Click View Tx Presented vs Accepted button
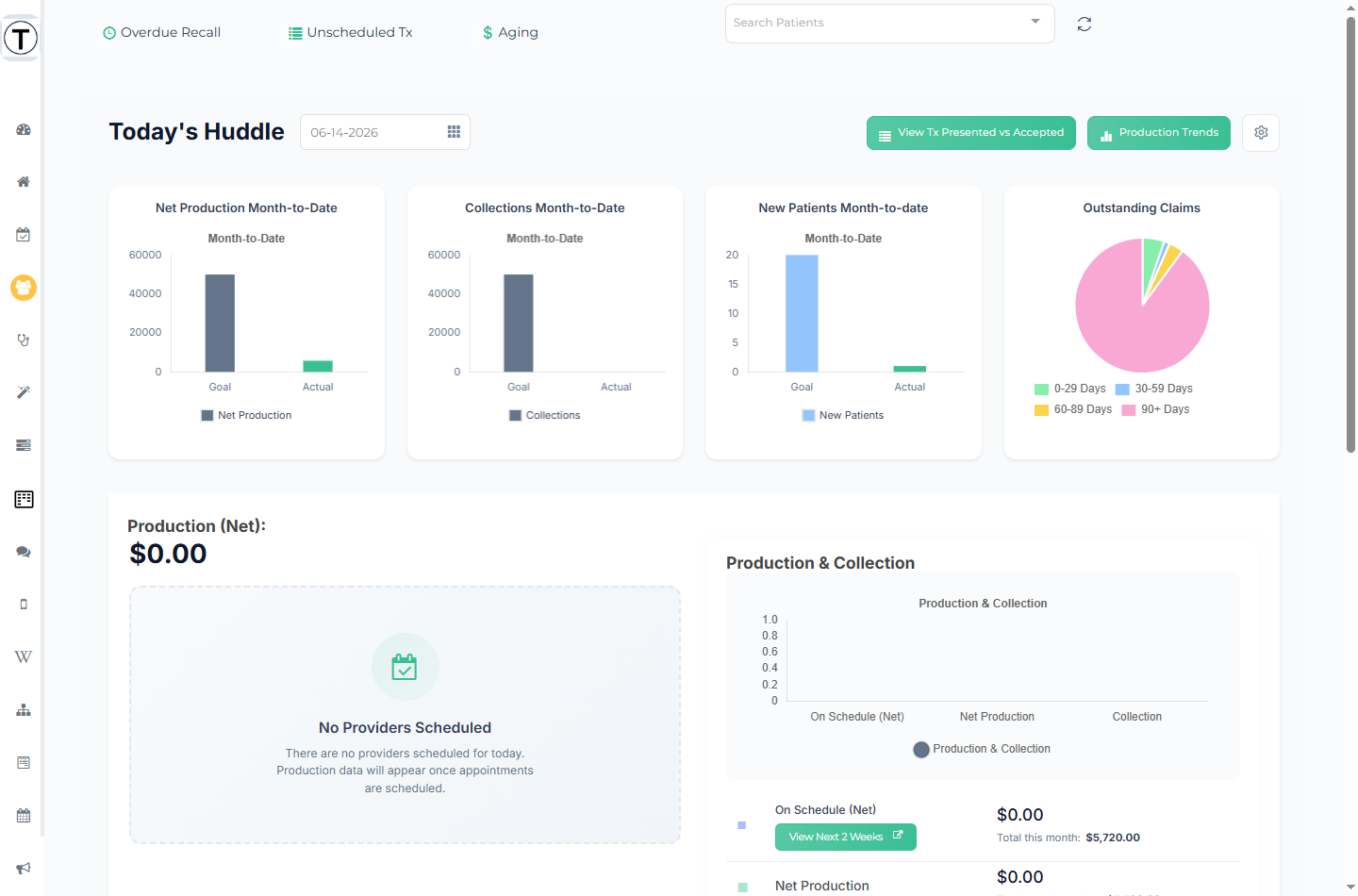 [971, 133]
